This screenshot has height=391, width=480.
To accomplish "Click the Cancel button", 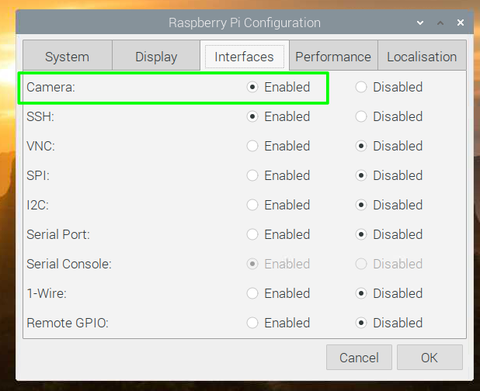I will click(359, 357).
